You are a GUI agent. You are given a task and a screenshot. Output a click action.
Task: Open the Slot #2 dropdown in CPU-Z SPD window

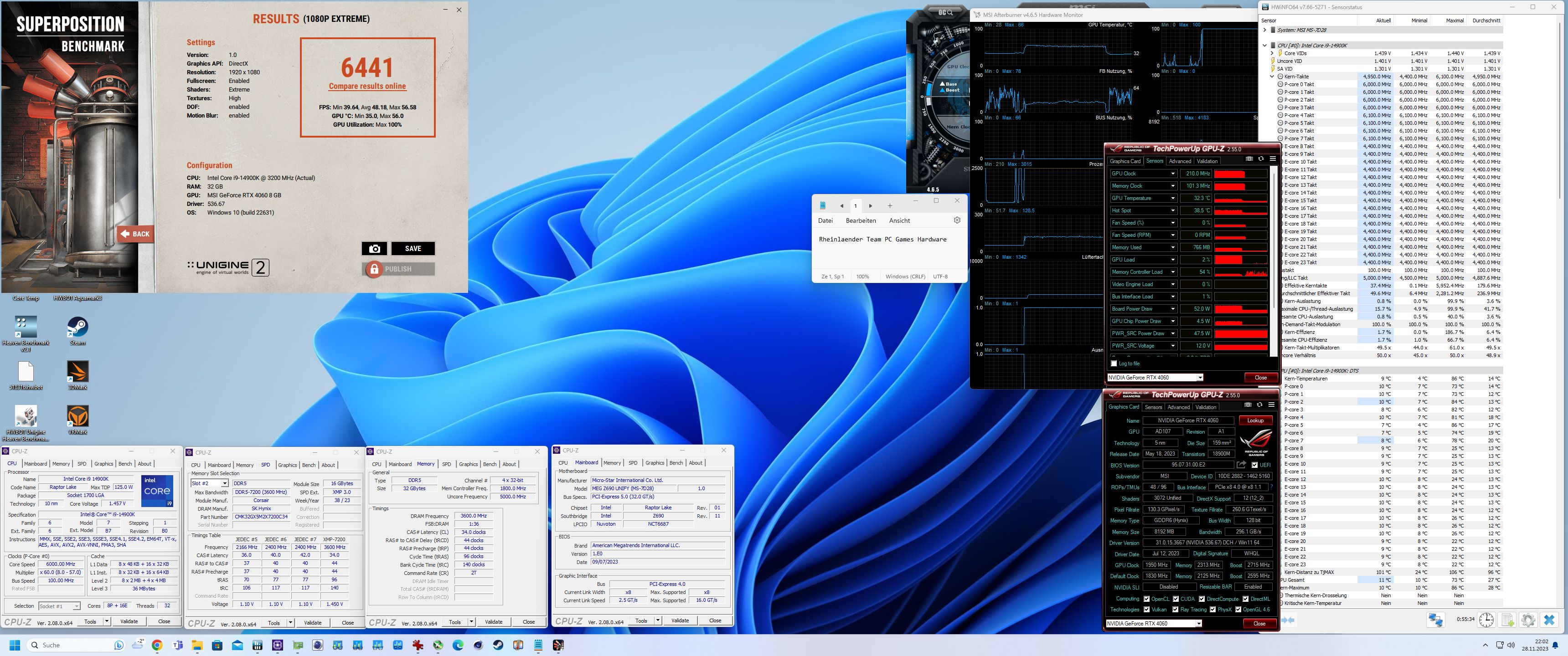tap(209, 483)
